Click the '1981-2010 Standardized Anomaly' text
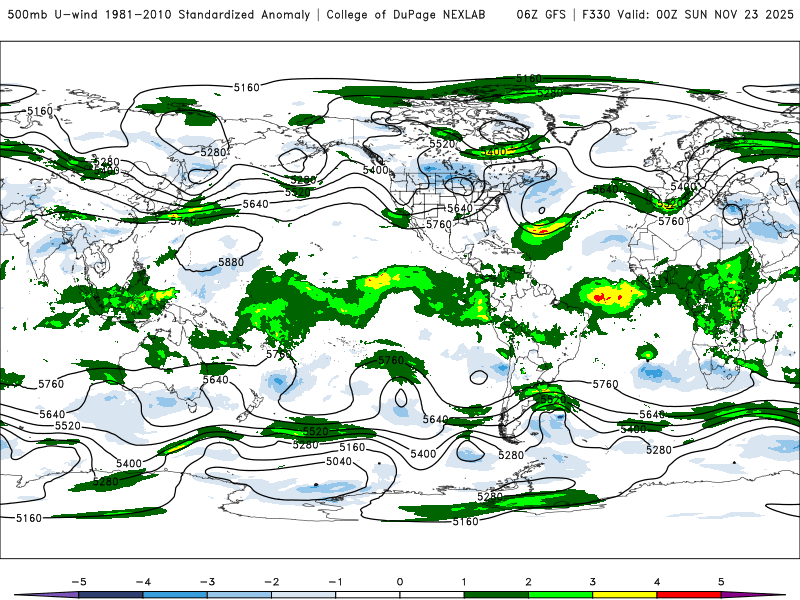This screenshot has width=800, height=600. coord(207,14)
